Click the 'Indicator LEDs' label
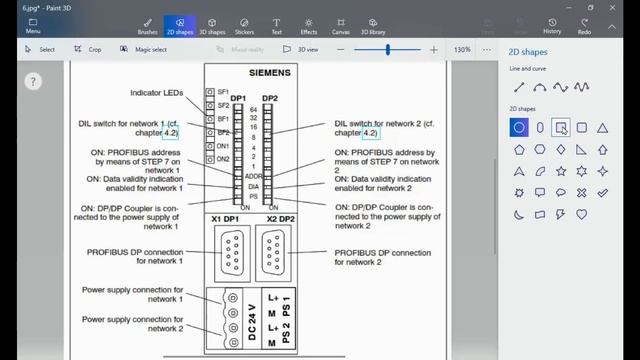 coord(157,93)
